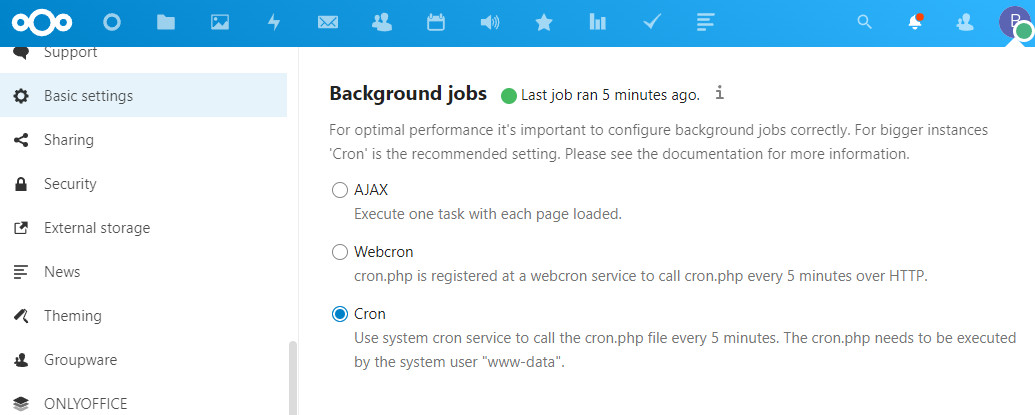The height and width of the screenshot is (415, 1035).
Task: Select the Cron radio button
Action: (340, 314)
